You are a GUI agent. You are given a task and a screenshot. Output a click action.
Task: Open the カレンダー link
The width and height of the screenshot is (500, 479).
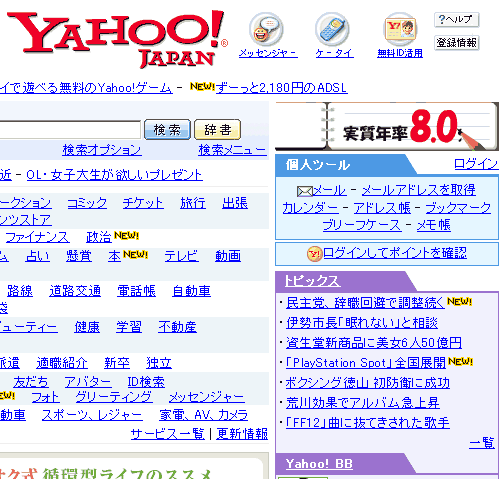[310, 208]
